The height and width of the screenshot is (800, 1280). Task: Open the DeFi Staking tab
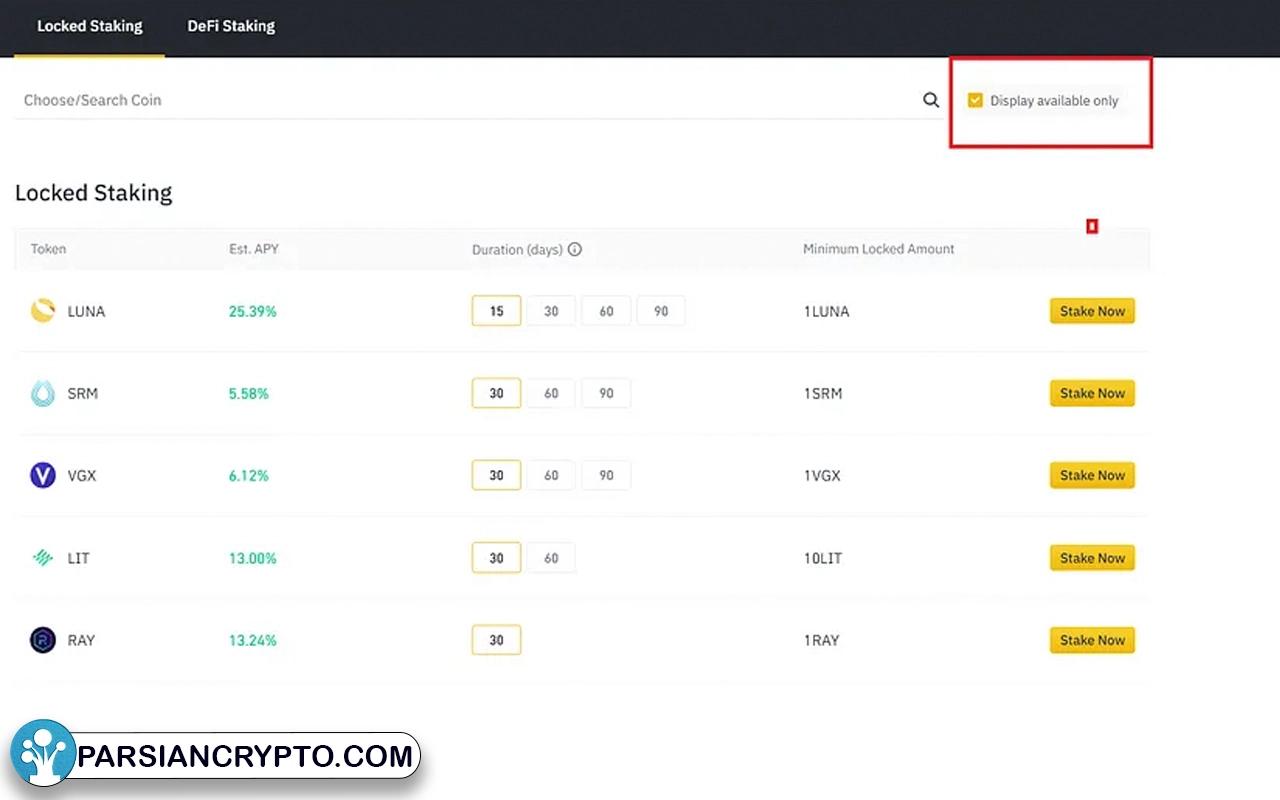(231, 26)
